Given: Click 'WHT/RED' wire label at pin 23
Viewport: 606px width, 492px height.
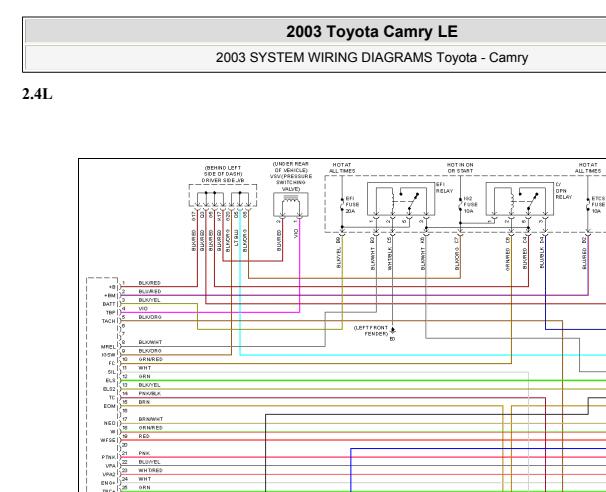Looking at the screenshot, I should click(150, 470).
